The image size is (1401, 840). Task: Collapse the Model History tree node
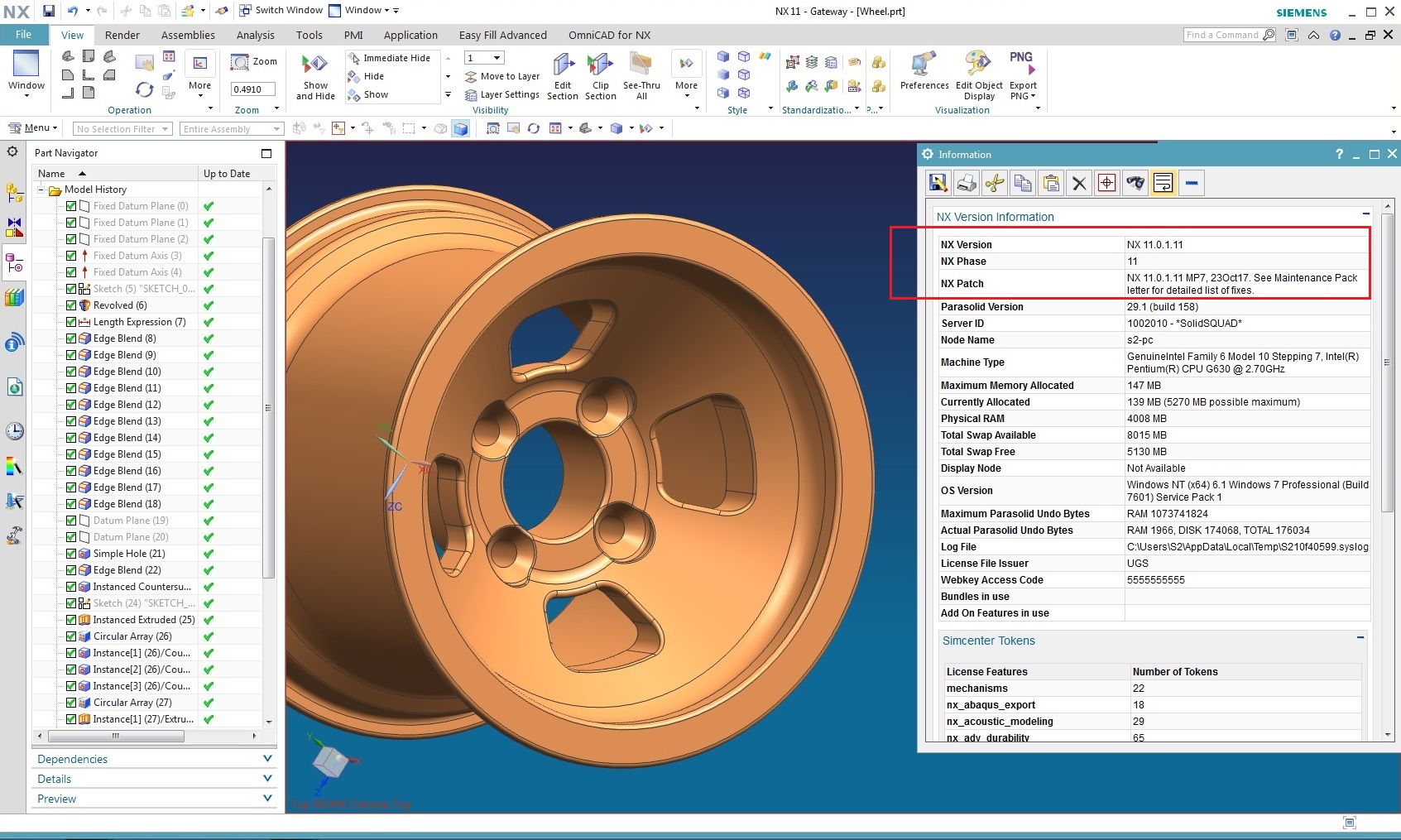coord(41,190)
